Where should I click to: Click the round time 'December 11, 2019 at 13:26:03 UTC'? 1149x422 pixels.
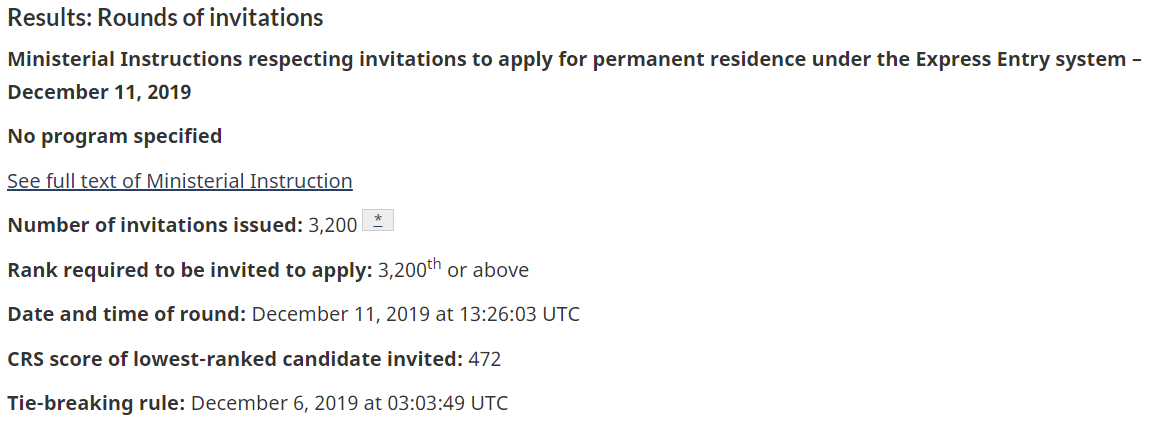coord(415,314)
